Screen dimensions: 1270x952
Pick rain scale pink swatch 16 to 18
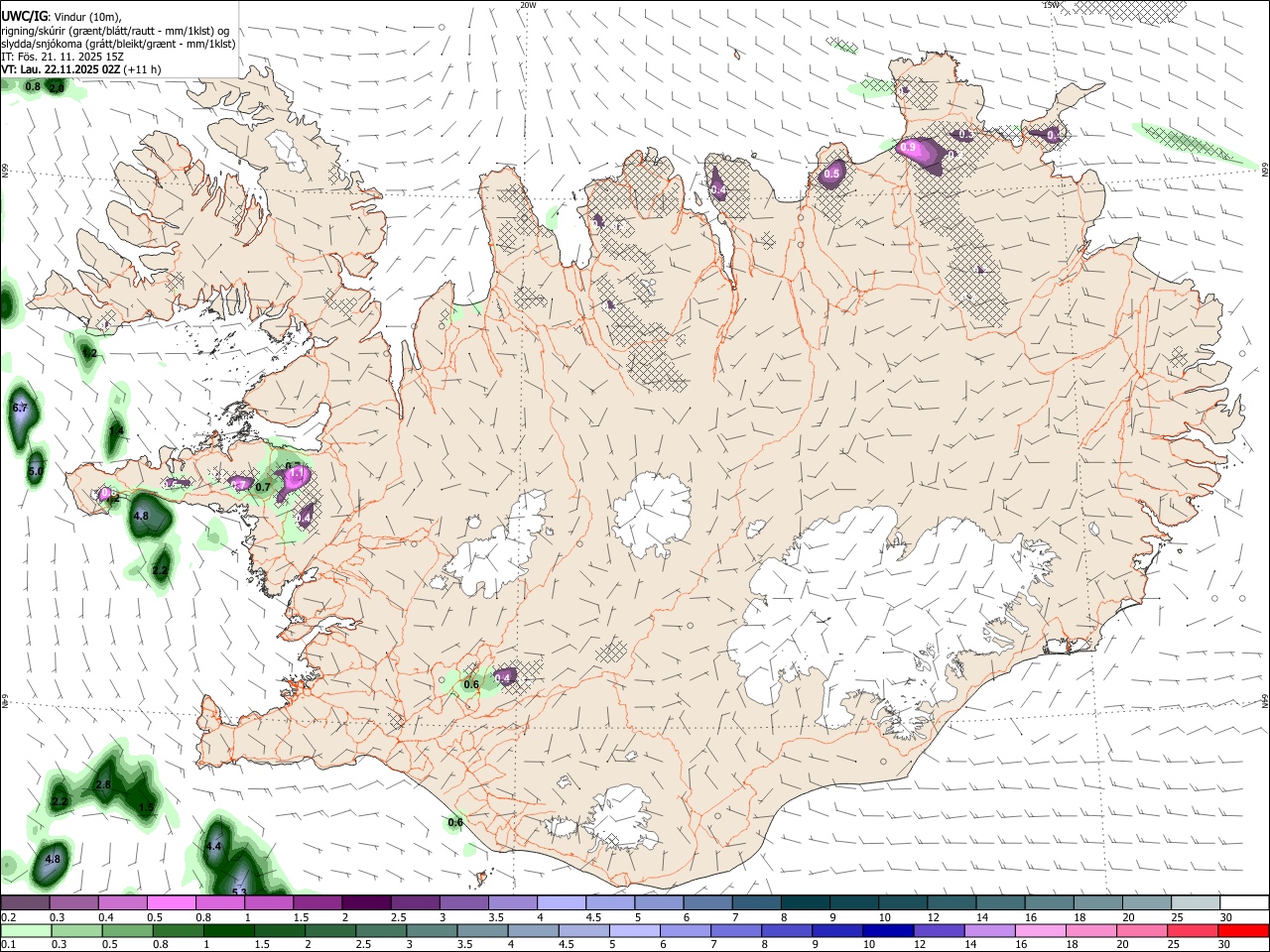[x=1038, y=930]
